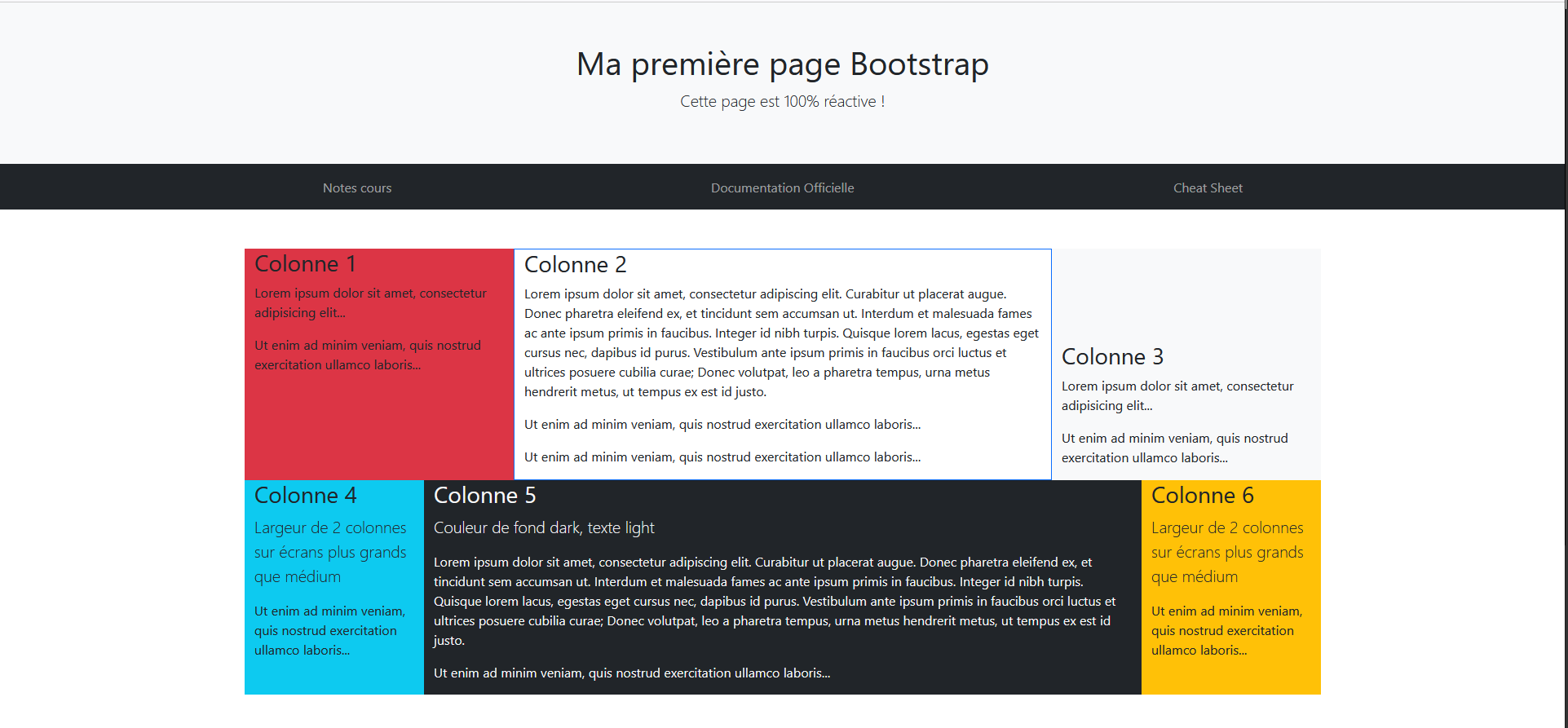1568x728 pixels.
Task: Select the Colonne 4 heading
Action: point(305,496)
